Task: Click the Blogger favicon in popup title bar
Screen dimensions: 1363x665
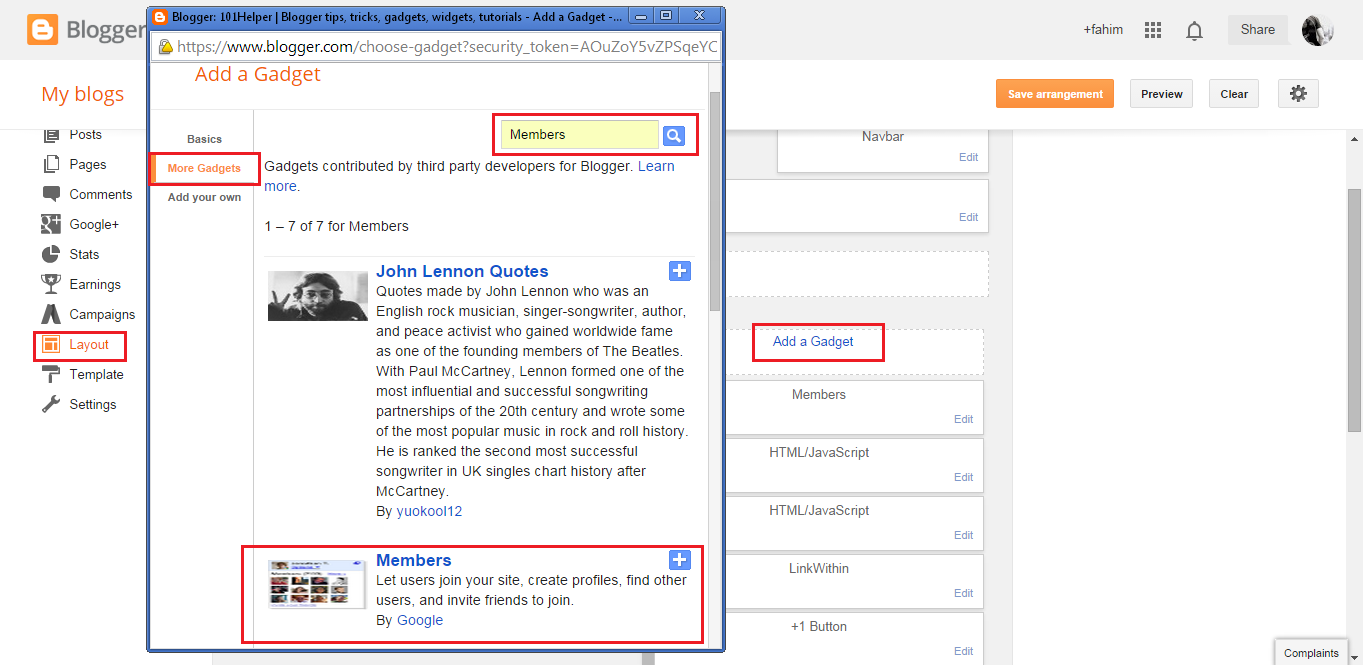Action: point(160,16)
